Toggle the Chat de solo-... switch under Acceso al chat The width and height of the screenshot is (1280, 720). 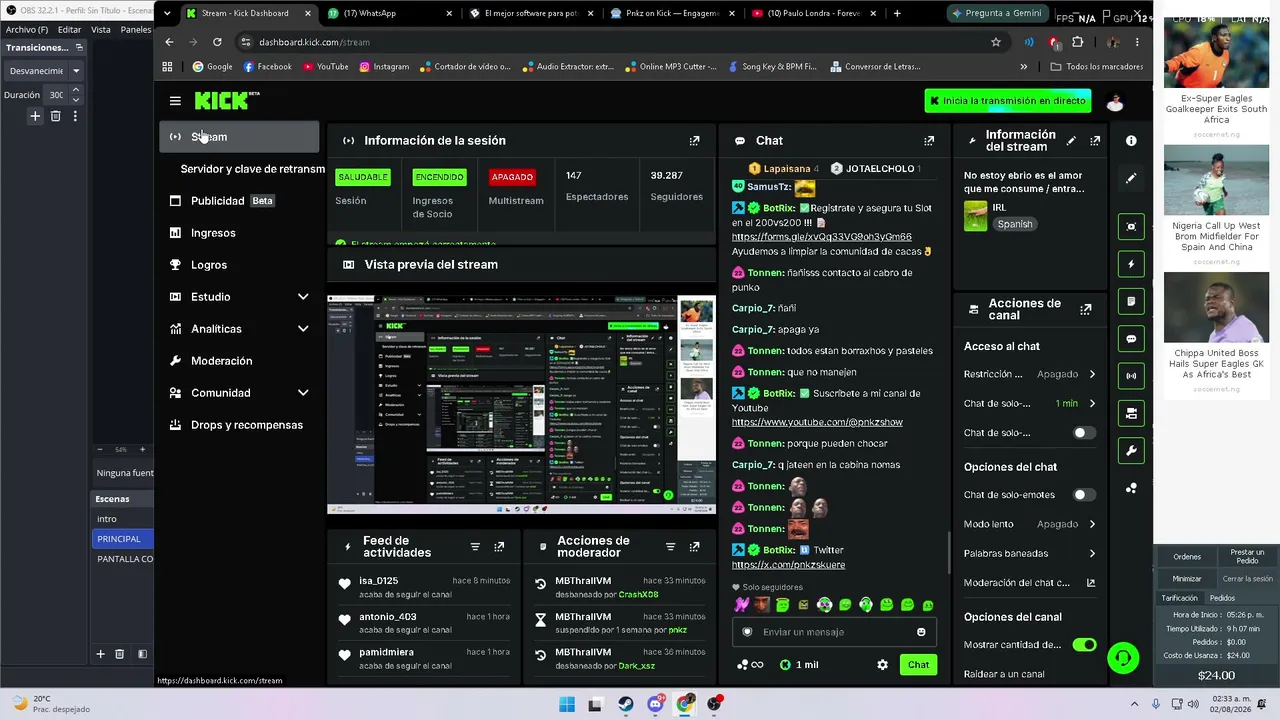point(1084,433)
